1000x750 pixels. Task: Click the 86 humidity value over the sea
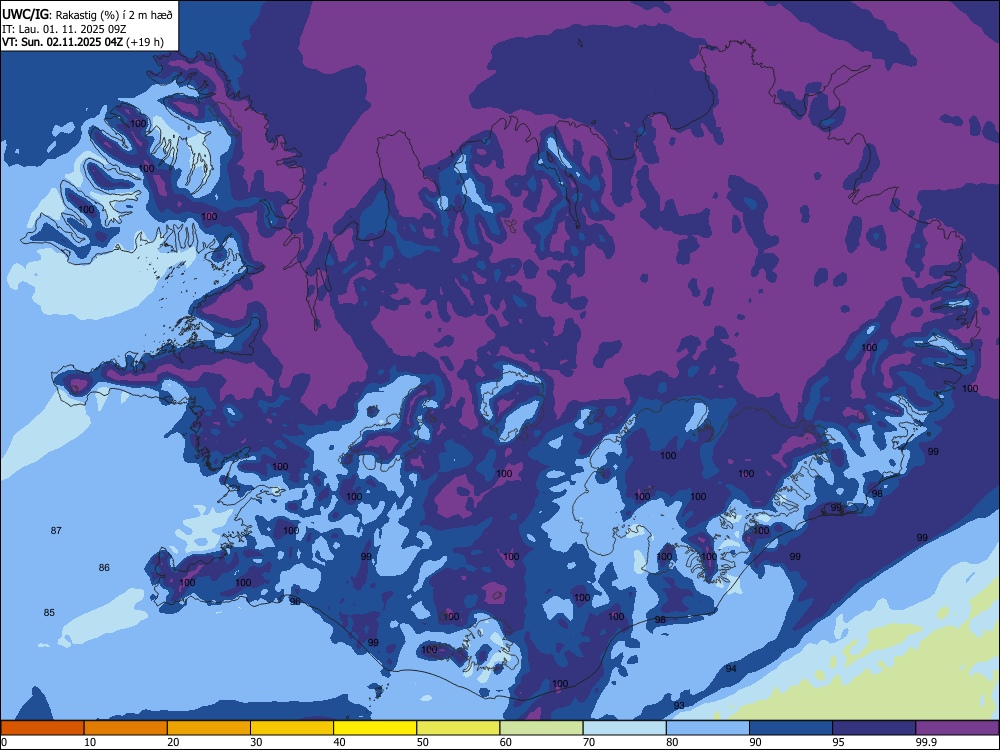[x=104, y=568]
